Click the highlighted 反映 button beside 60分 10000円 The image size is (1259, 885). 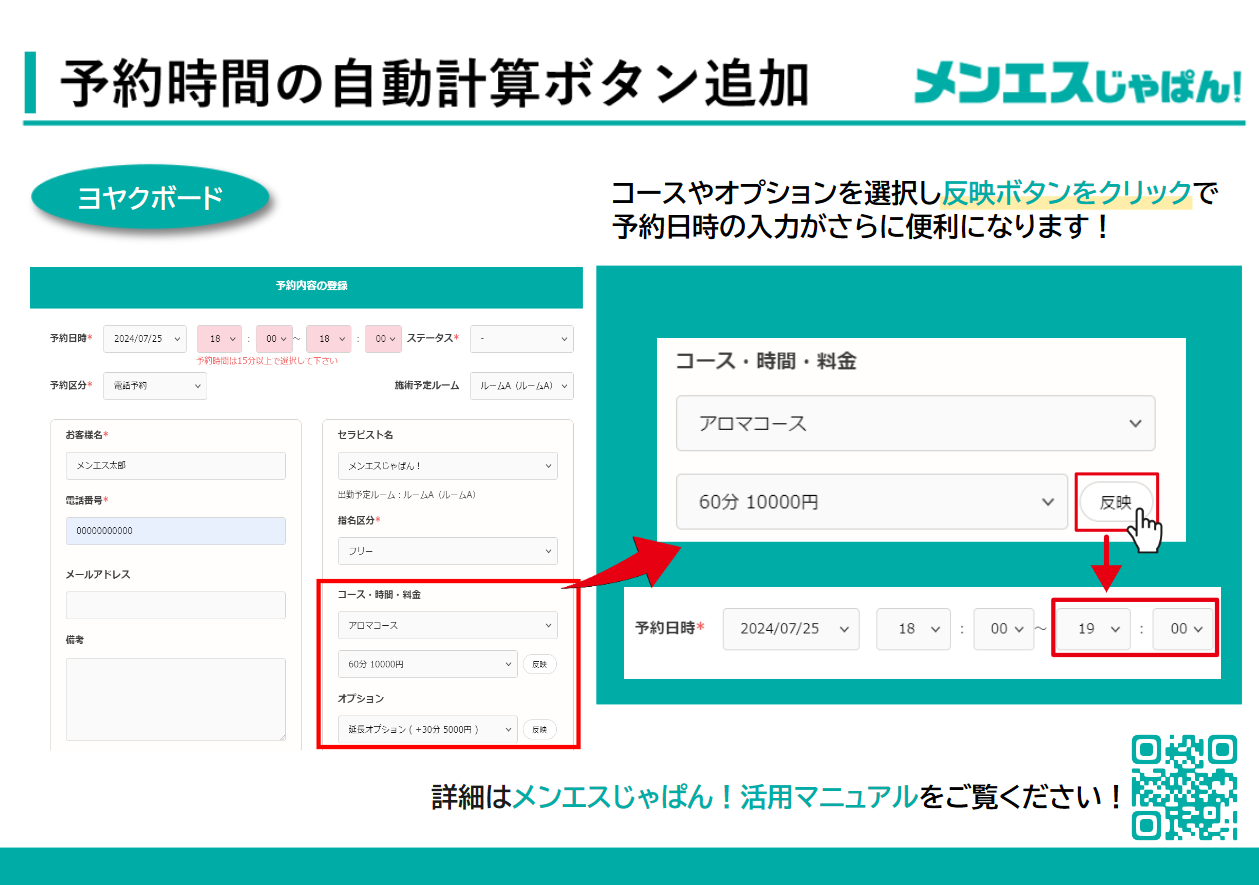point(1117,501)
